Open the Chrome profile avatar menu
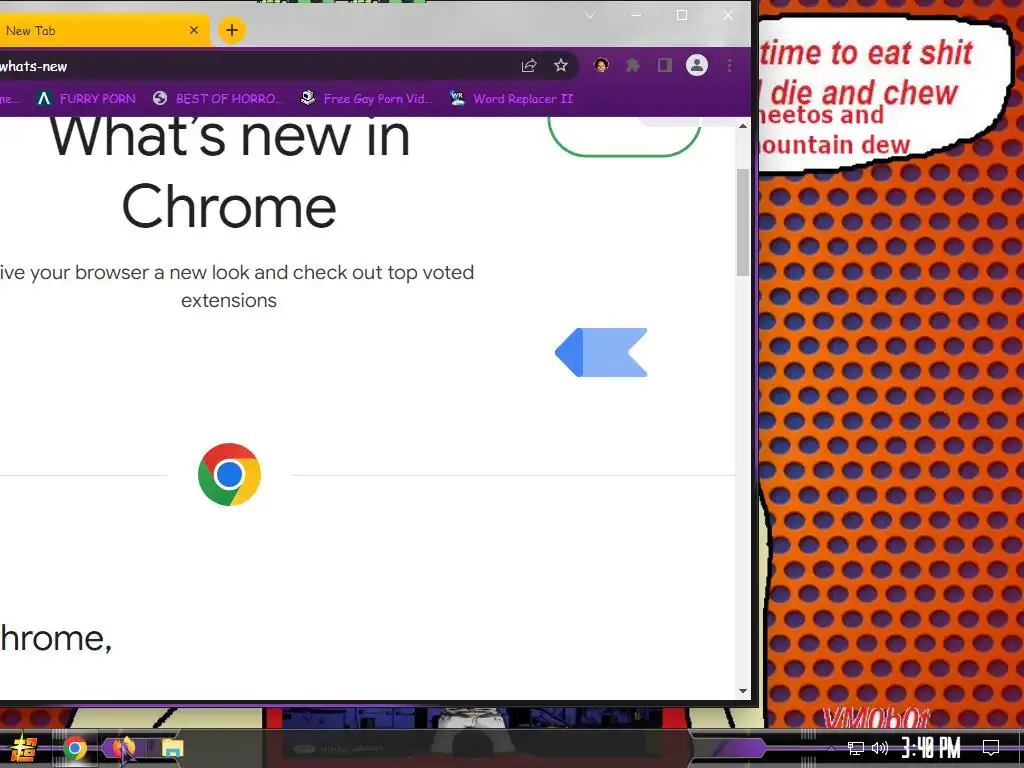This screenshot has width=1024, height=768. (x=697, y=65)
